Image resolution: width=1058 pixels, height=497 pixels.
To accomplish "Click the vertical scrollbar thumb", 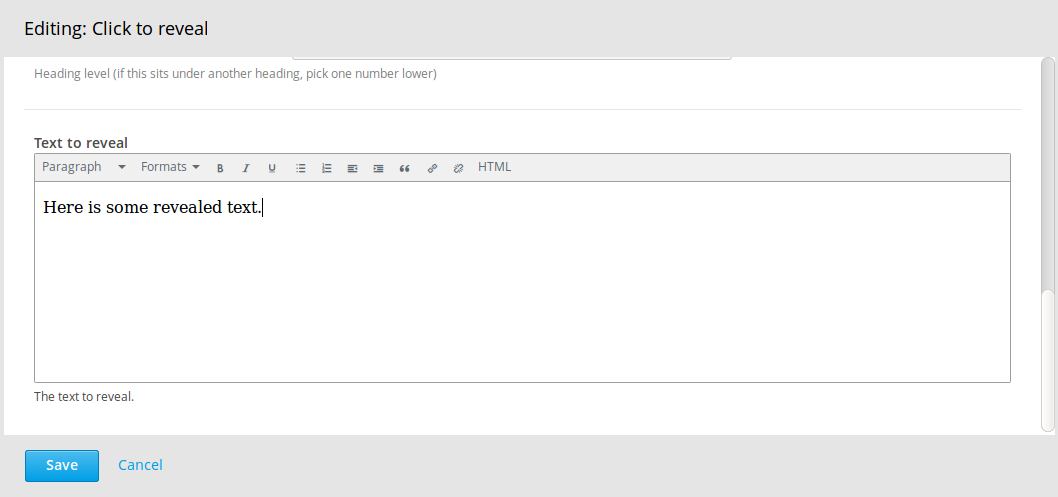I will coord(1047,361).
